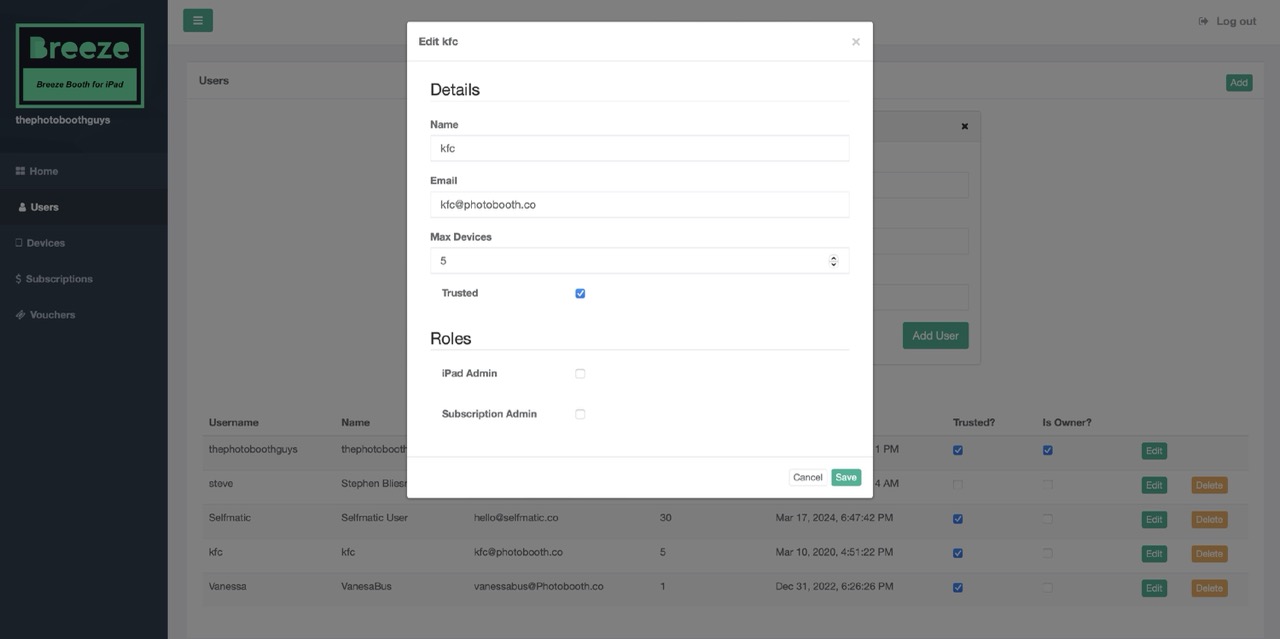This screenshot has width=1280, height=639.
Task: Click the Breeze Booth logo
Action: 80,66
